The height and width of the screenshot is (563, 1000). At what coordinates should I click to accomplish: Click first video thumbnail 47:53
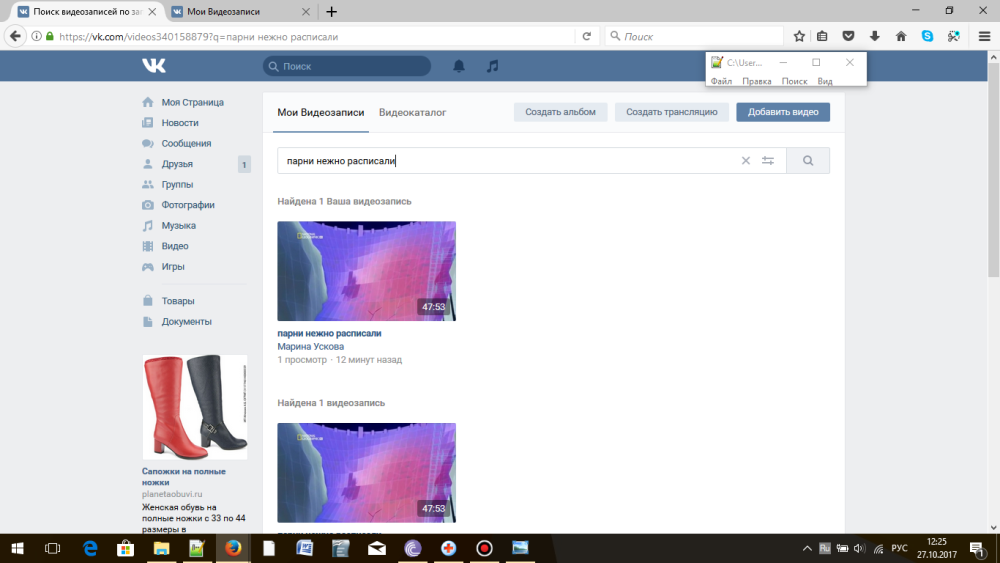coord(366,271)
